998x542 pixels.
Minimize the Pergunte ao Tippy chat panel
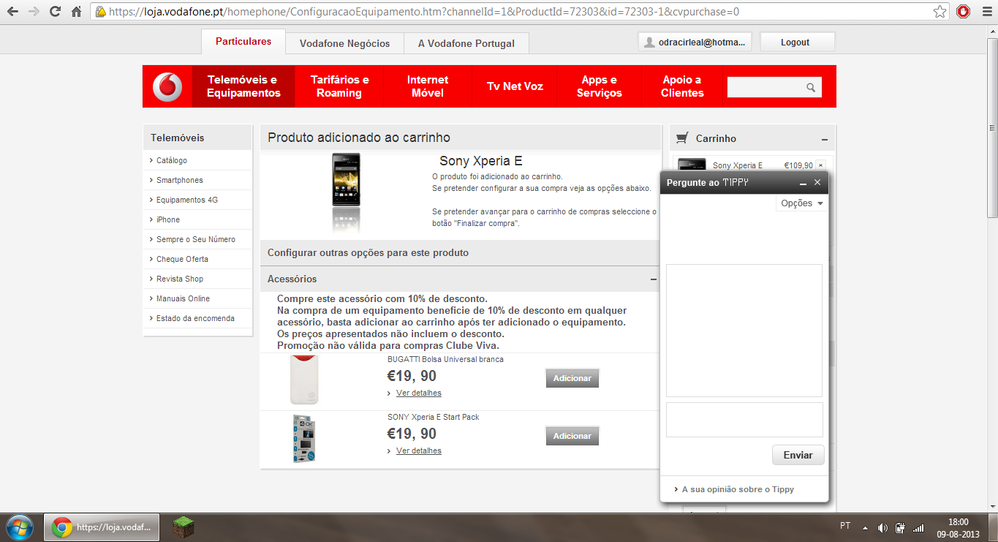[802, 183]
